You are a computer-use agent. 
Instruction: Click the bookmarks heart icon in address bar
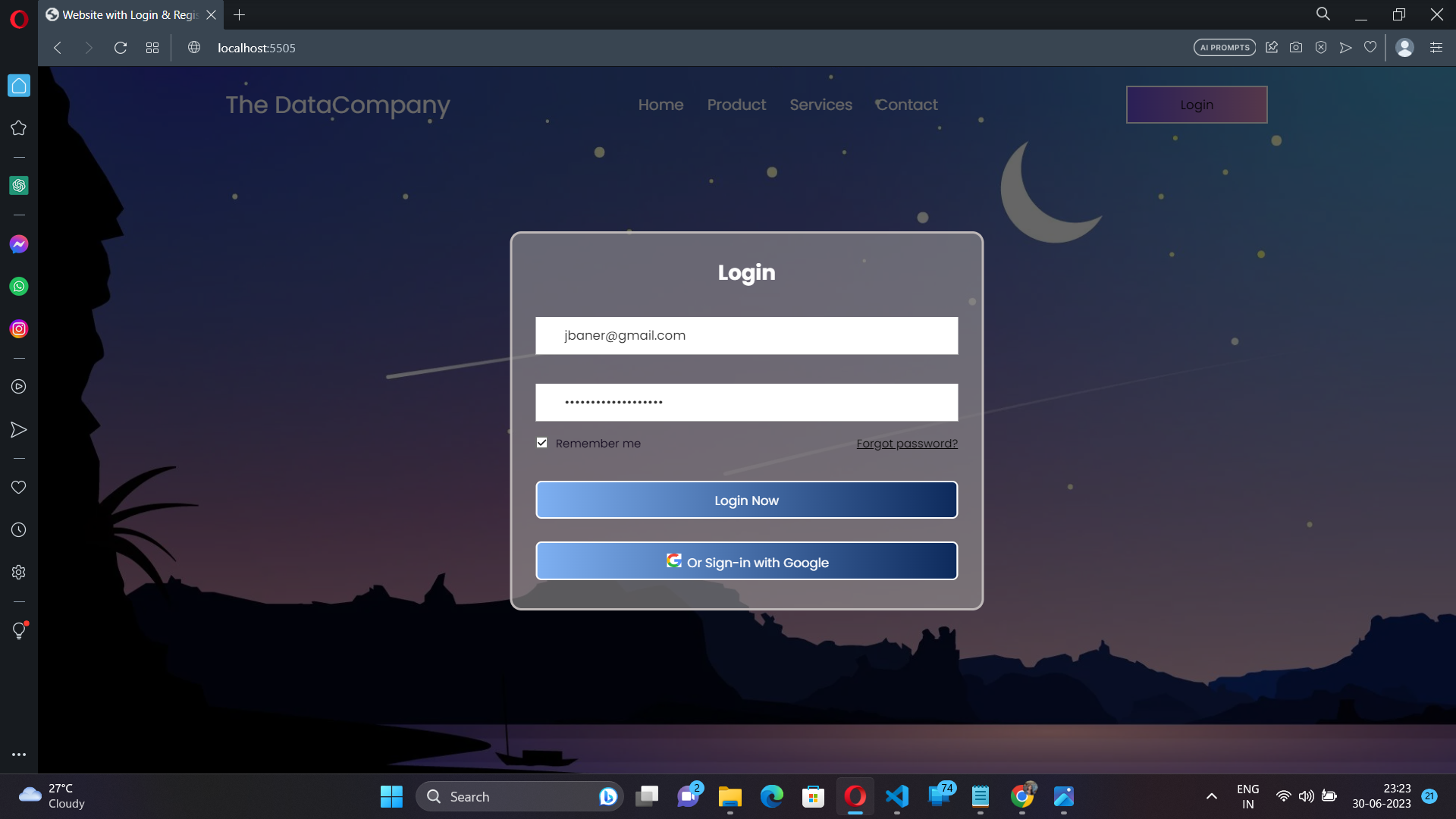tap(1370, 47)
